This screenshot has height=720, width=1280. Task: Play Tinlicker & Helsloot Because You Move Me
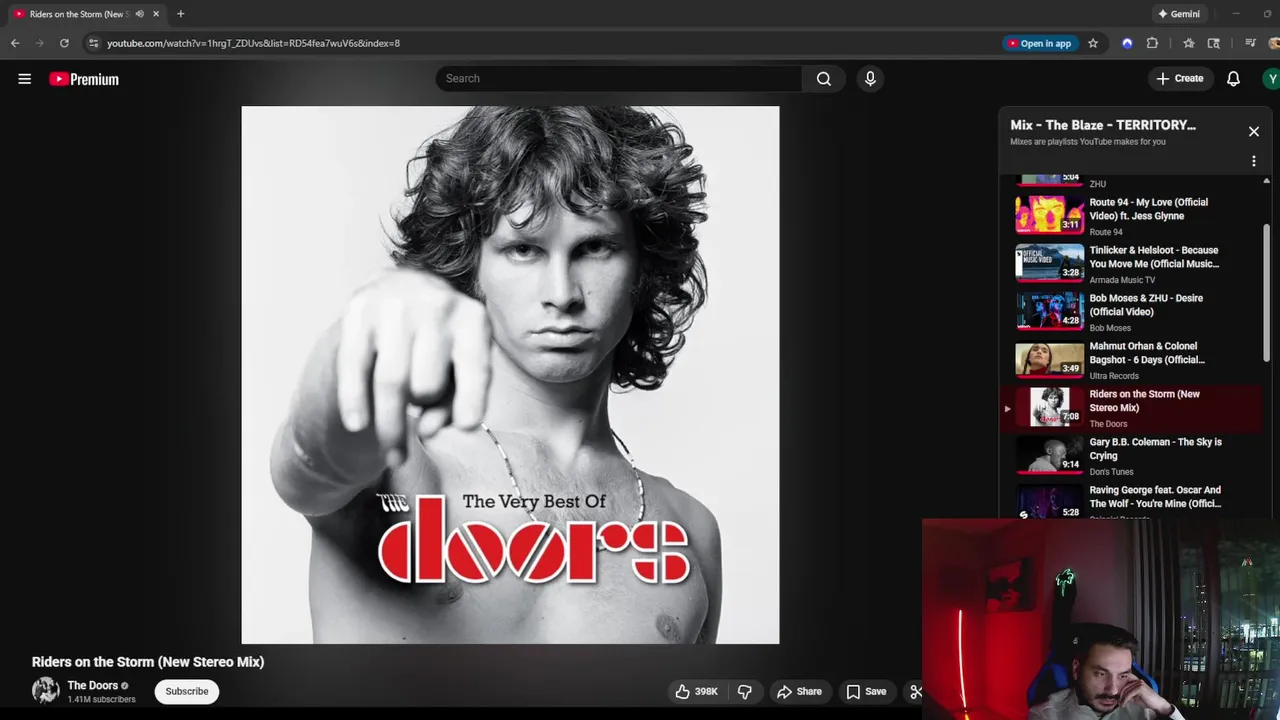click(x=1133, y=264)
